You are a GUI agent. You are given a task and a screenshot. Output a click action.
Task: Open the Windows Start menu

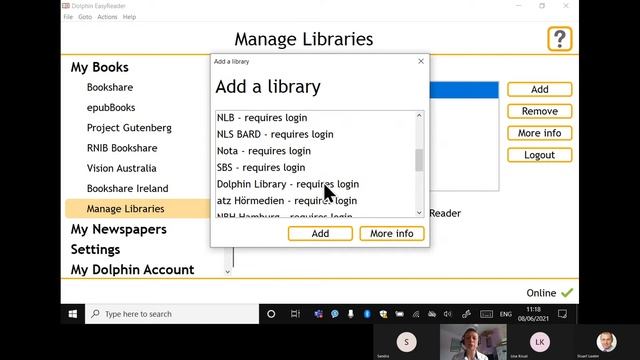pos(73,314)
